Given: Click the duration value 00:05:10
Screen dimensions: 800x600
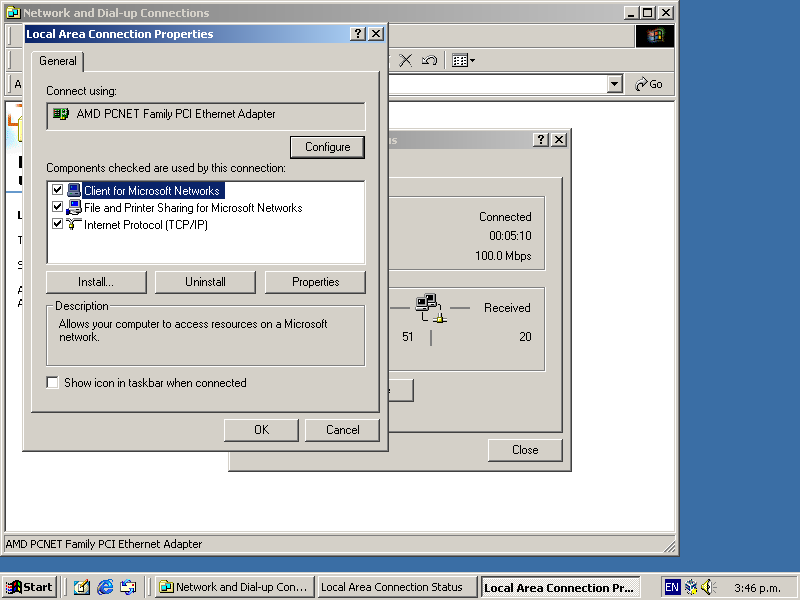Looking at the screenshot, I should [x=510, y=236].
